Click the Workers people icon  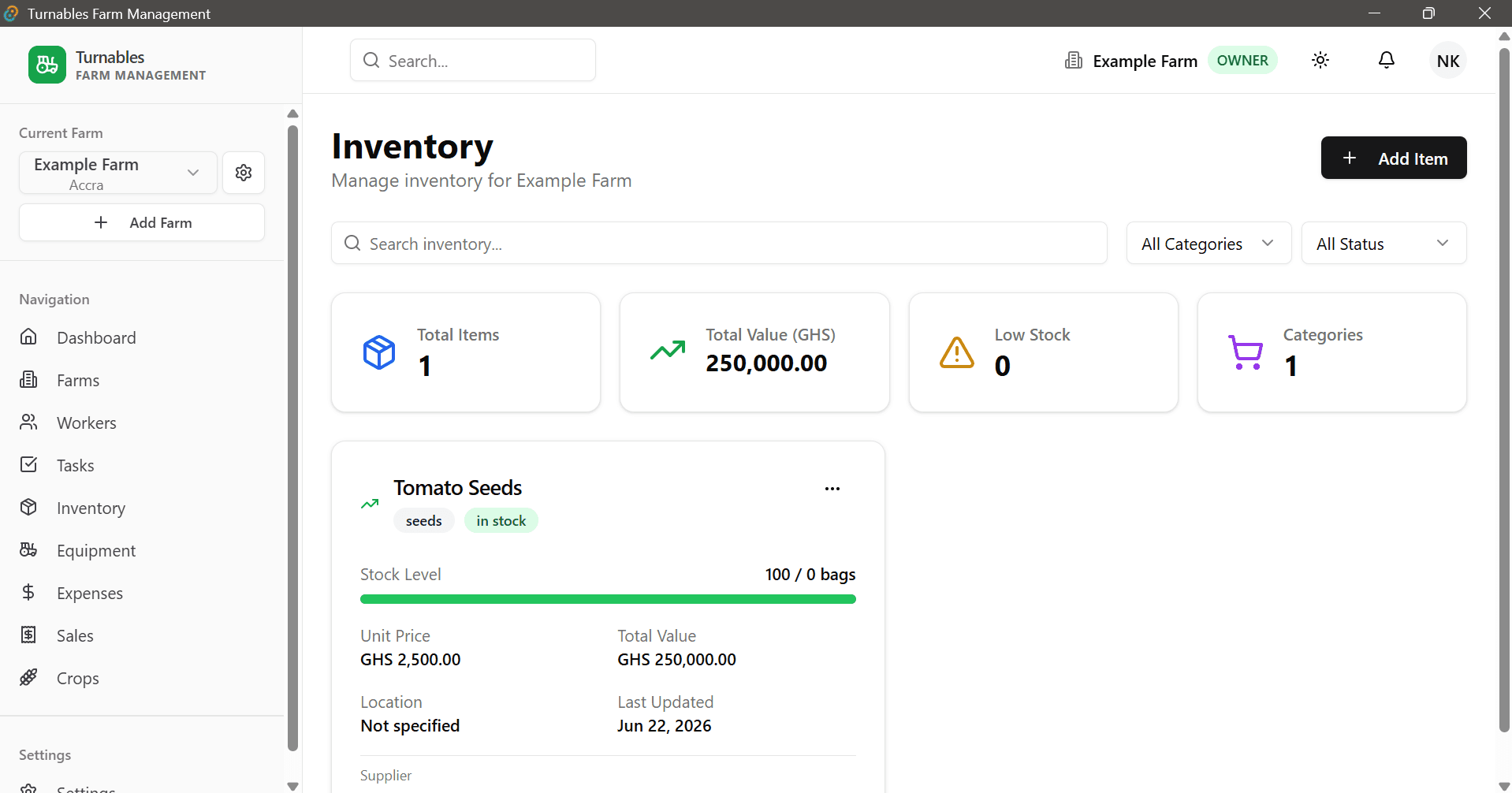(x=28, y=423)
